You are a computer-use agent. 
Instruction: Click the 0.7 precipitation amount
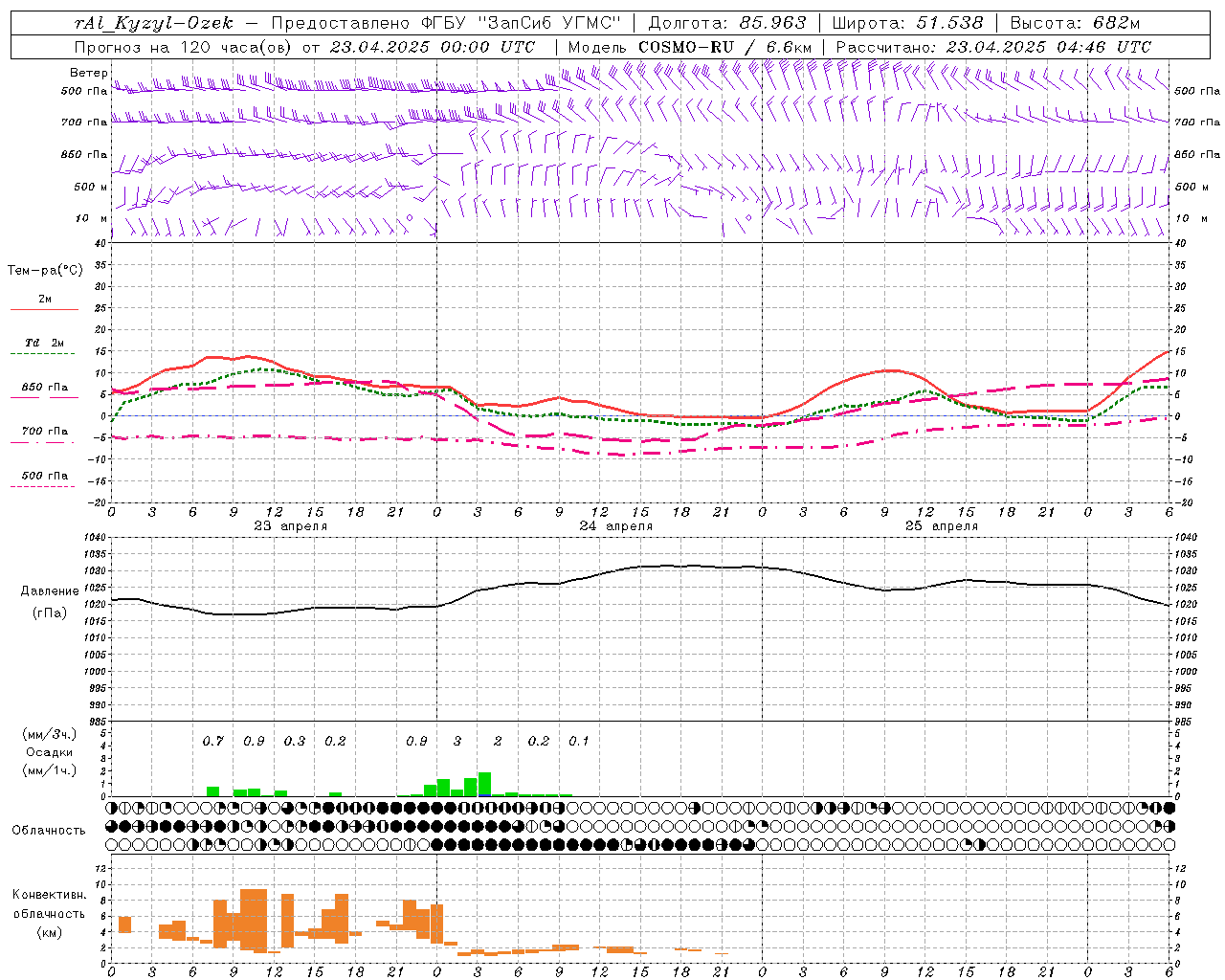click(212, 741)
